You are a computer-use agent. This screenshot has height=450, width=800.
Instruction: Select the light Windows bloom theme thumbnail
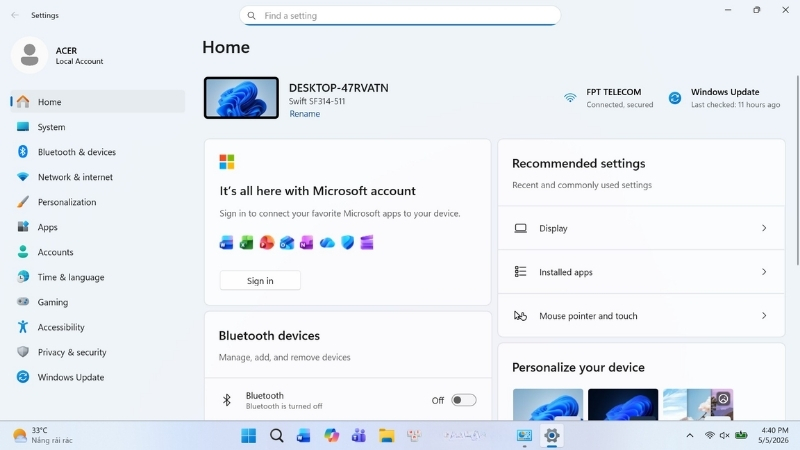[547, 405]
